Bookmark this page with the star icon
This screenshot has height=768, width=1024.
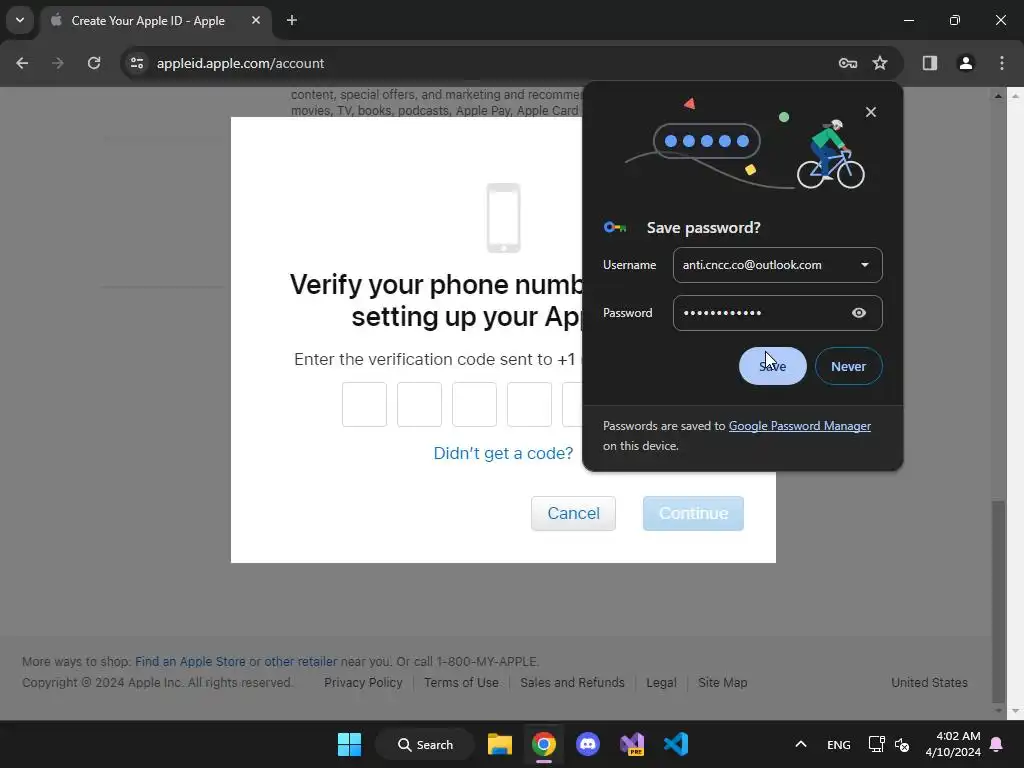(x=880, y=63)
